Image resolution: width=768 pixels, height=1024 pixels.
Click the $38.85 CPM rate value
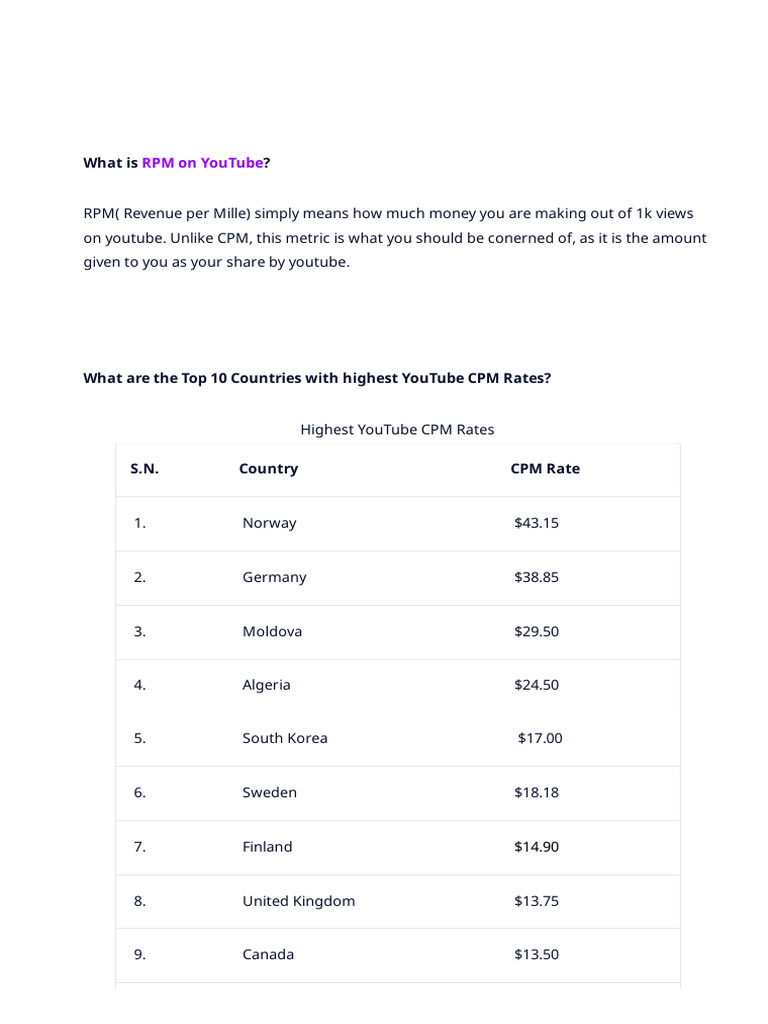536,577
